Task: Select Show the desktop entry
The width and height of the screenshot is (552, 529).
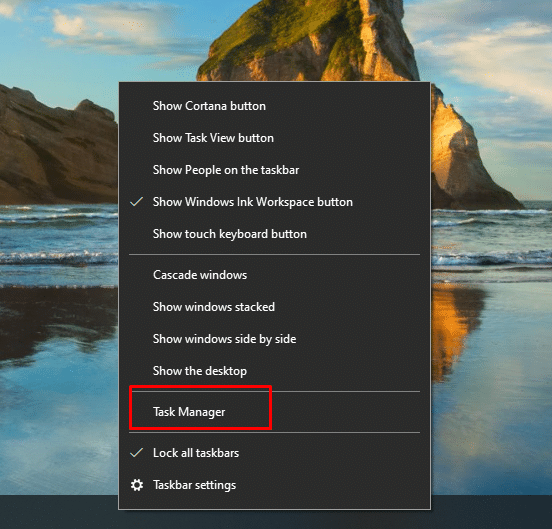Action: (x=274, y=371)
